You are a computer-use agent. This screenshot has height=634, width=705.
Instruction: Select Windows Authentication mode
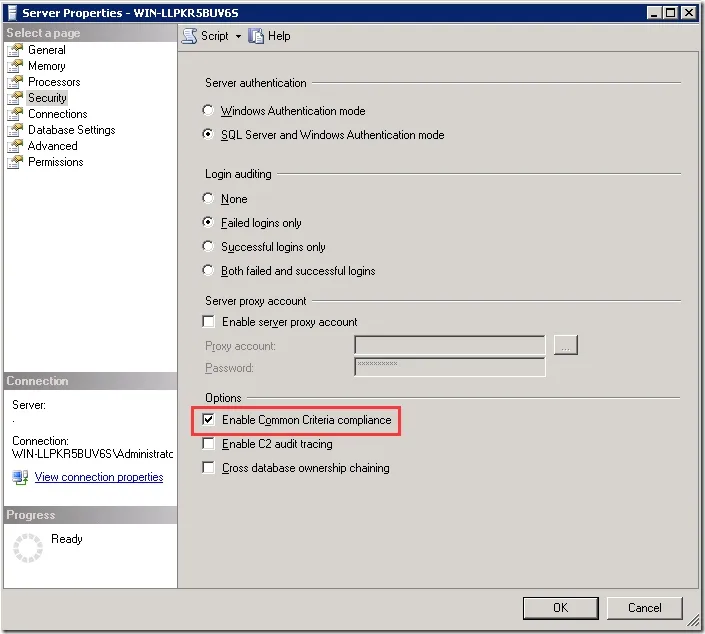pos(208,111)
